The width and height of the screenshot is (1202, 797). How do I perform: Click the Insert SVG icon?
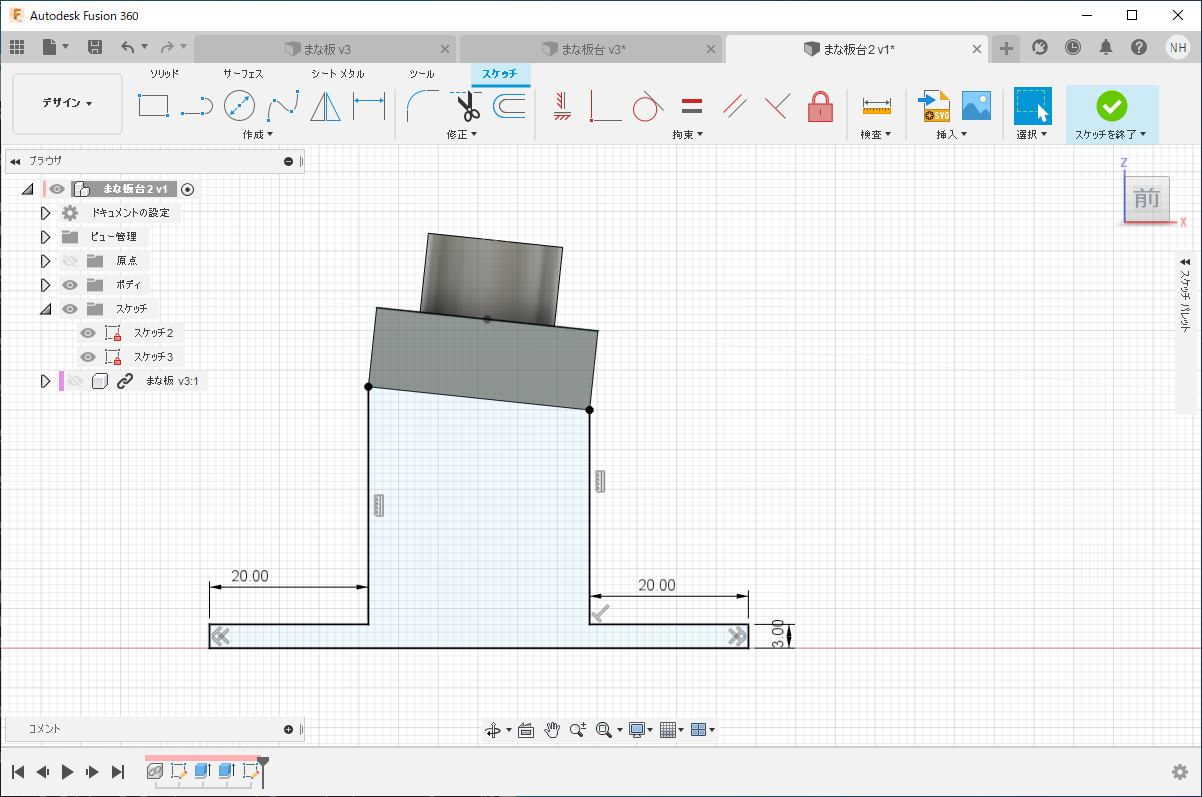tap(934, 105)
